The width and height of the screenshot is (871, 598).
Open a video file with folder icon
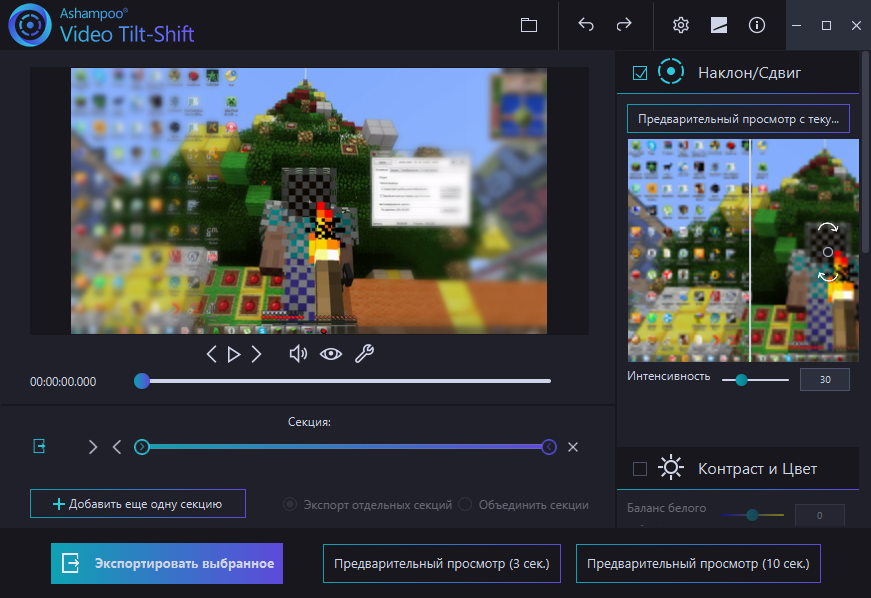(x=528, y=25)
